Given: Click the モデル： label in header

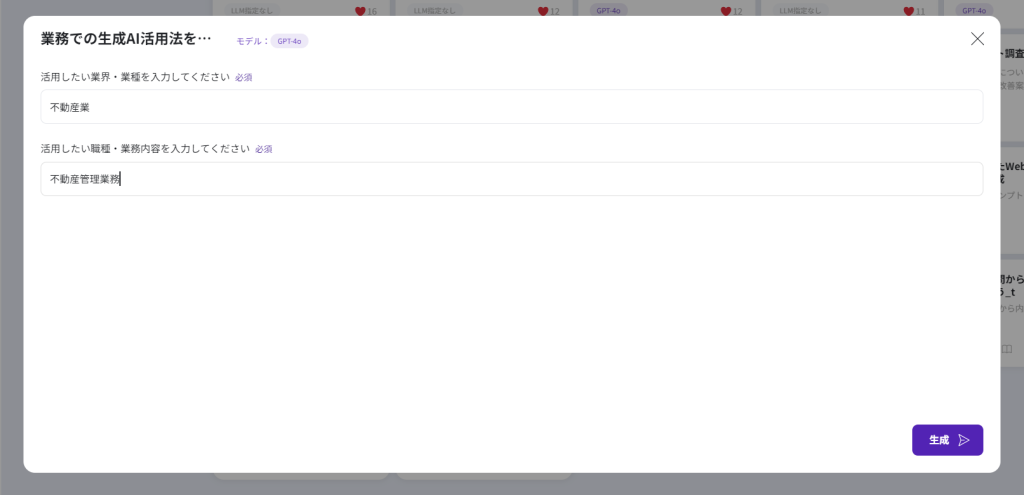Looking at the screenshot, I should coord(252,41).
